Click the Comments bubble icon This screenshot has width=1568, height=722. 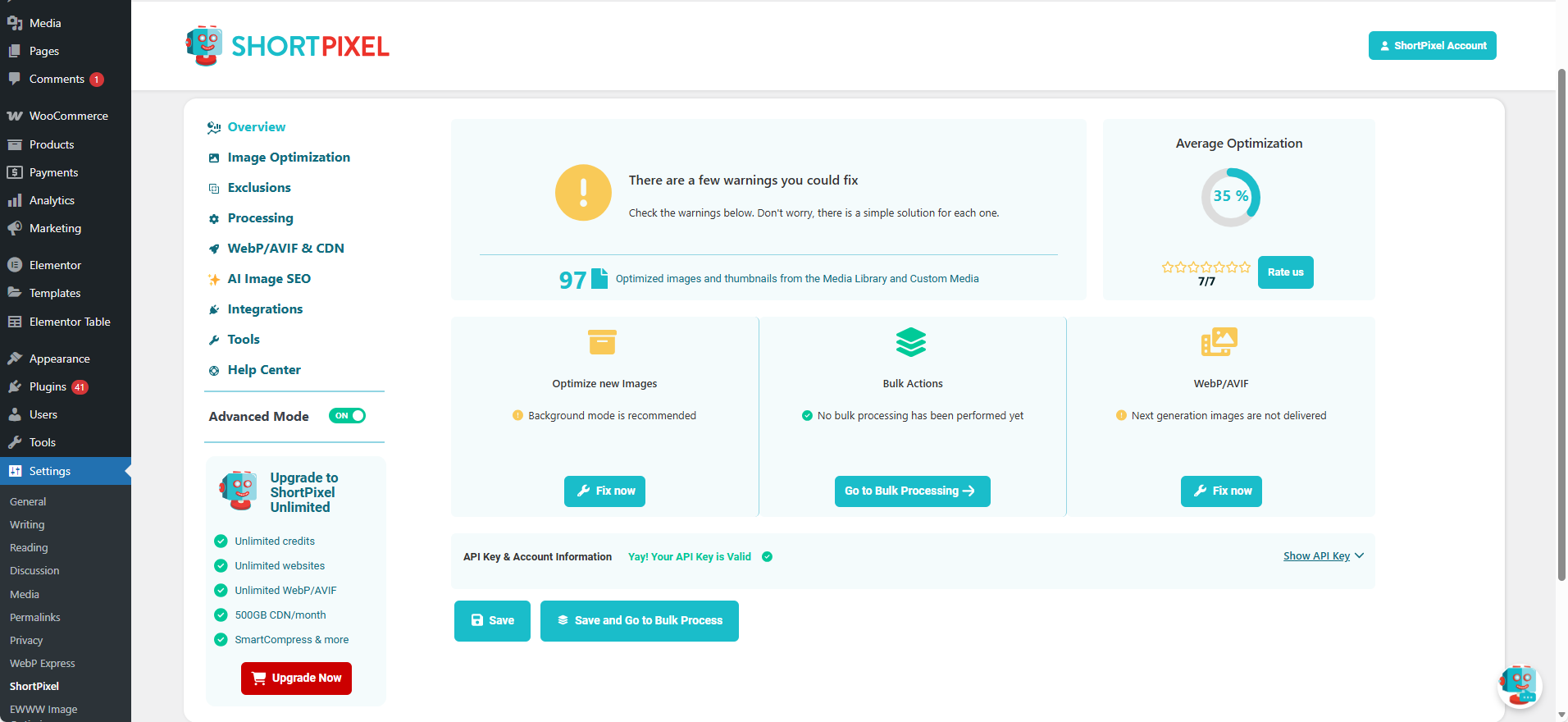click(15, 79)
